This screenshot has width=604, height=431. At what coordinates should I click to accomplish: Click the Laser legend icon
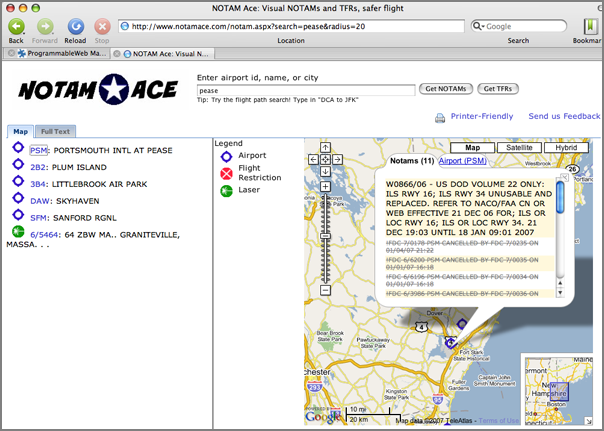pyautogui.click(x=226, y=191)
